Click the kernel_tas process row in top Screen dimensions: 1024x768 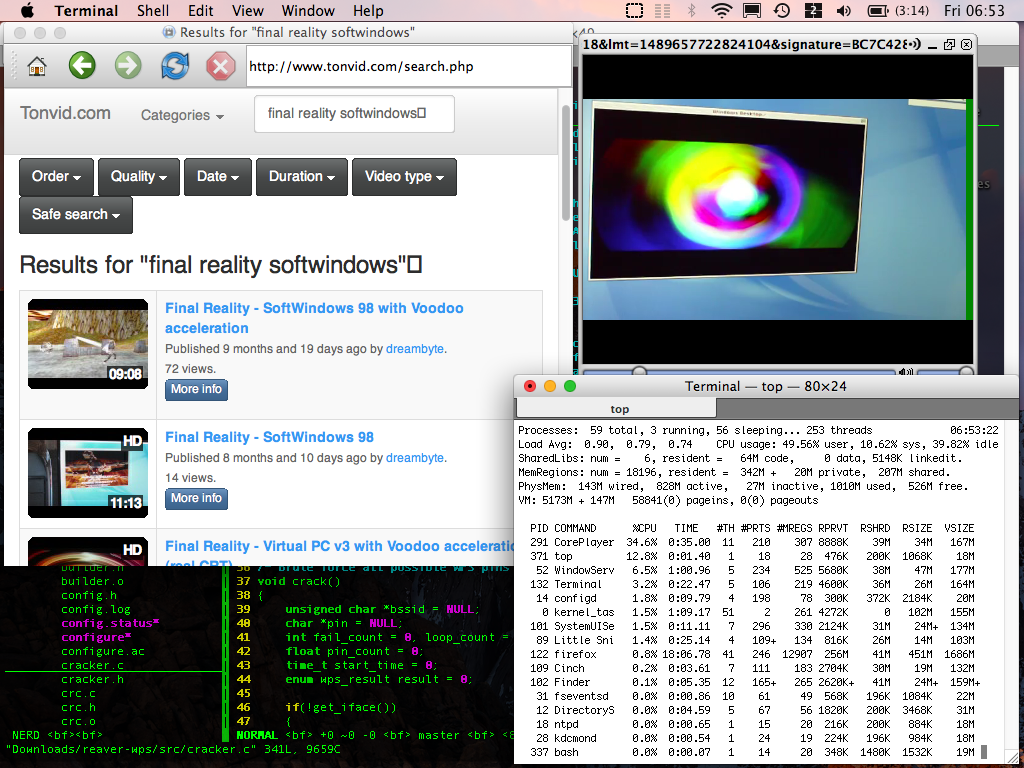pos(752,612)
